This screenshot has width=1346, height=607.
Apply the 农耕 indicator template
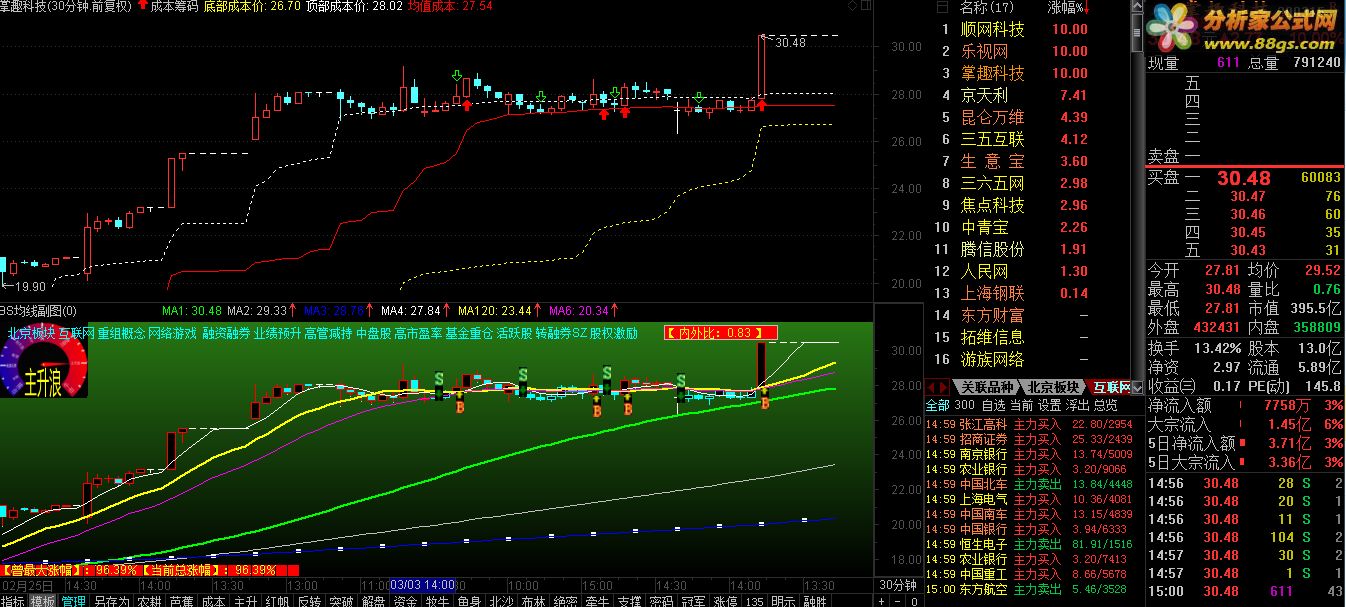pyautogui.click(x=149, y=601)
